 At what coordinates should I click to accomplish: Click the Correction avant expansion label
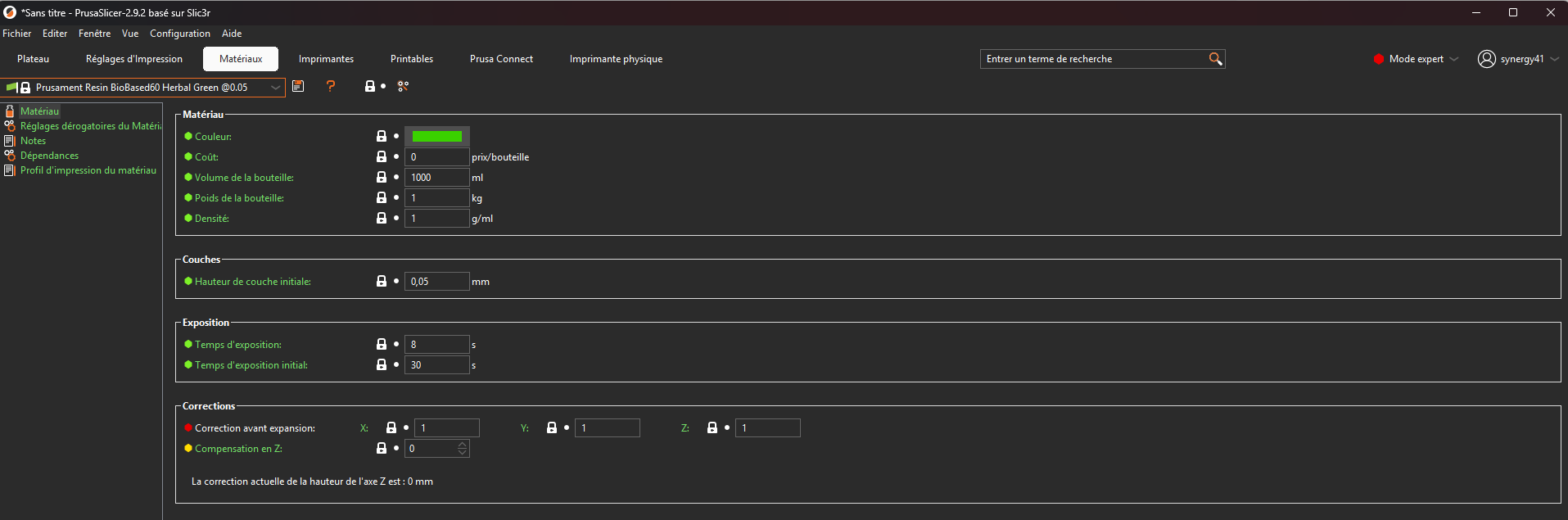click(x=255, y=428)
